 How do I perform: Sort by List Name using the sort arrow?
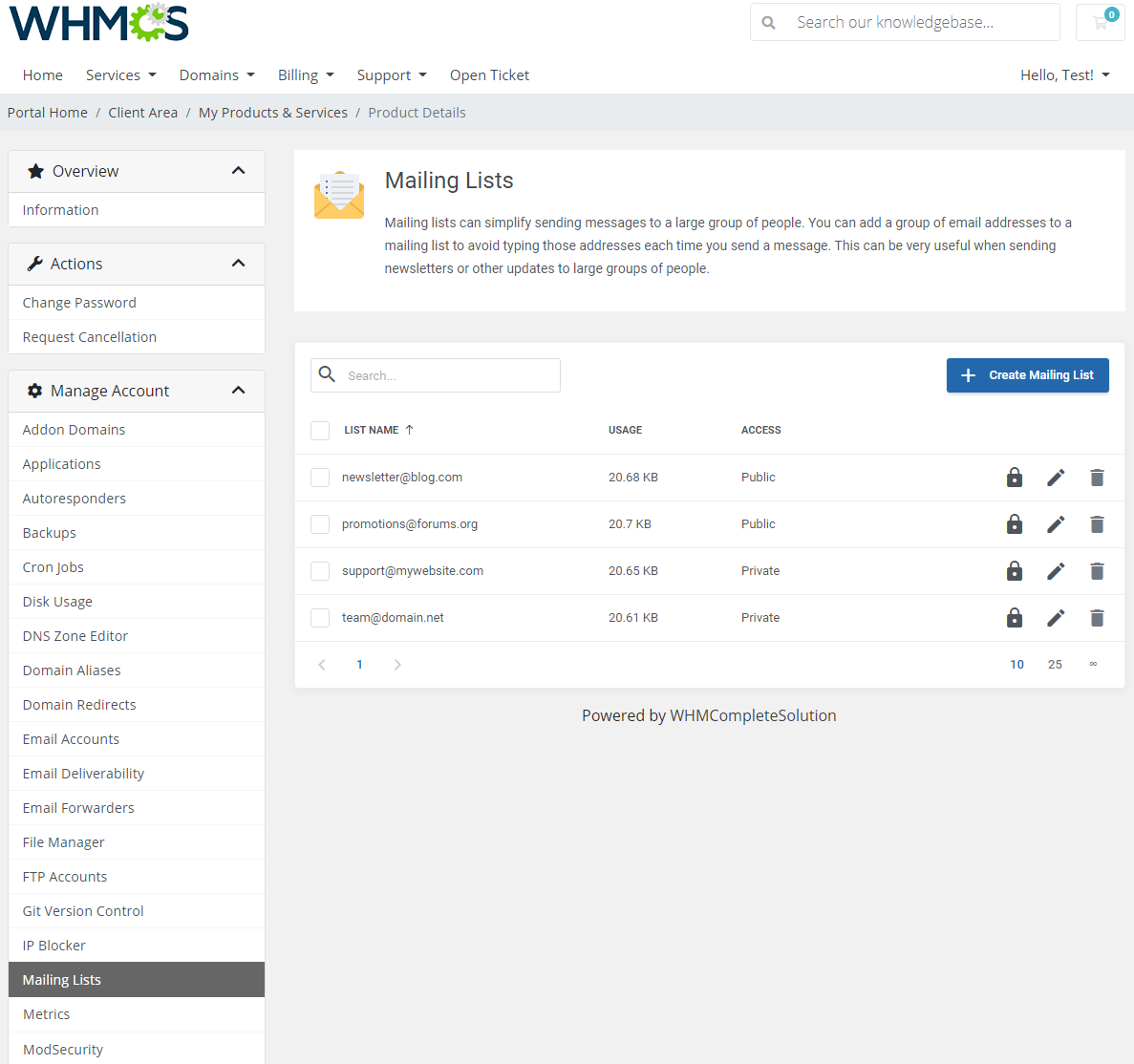tap(409, 429)
